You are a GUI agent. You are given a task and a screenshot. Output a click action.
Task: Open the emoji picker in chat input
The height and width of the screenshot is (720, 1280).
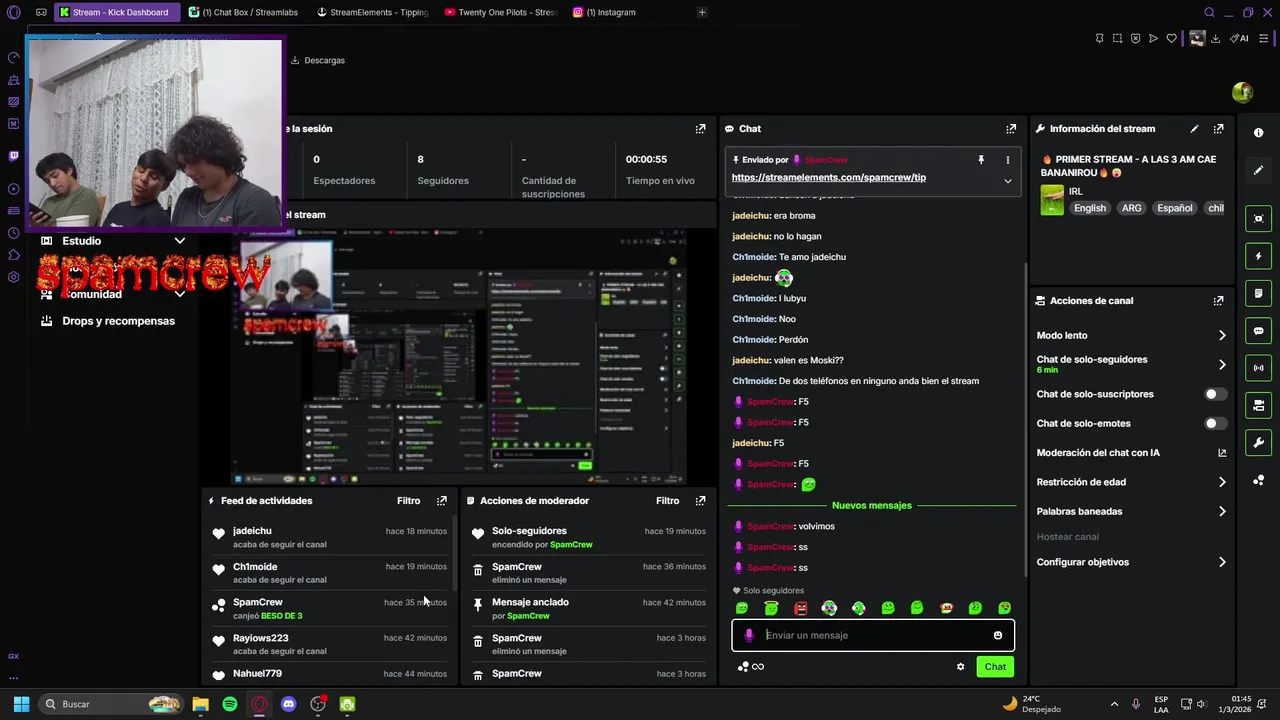(998, 635)
